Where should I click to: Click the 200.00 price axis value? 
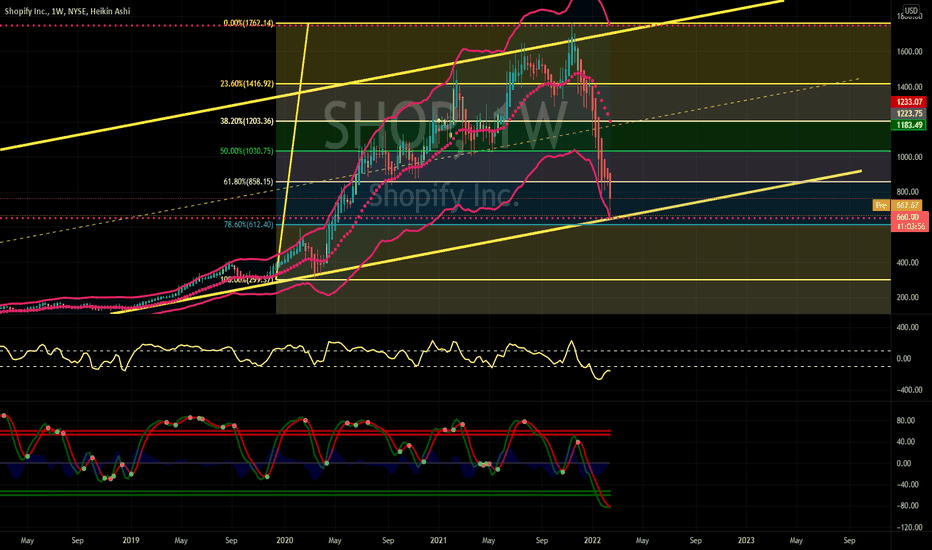pyautogui.click(x=910, y=297)
